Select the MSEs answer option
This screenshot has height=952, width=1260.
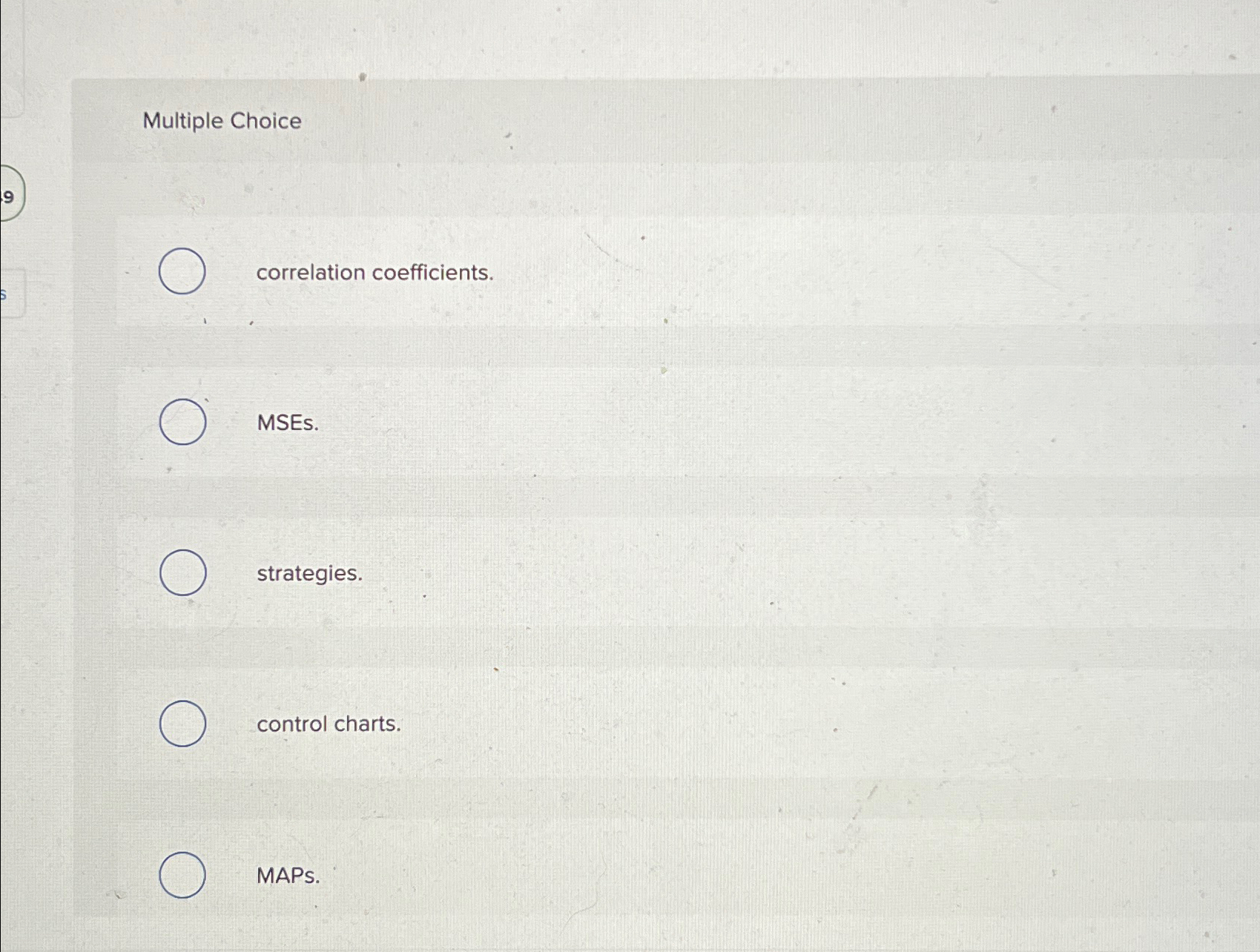pos(182,423)
